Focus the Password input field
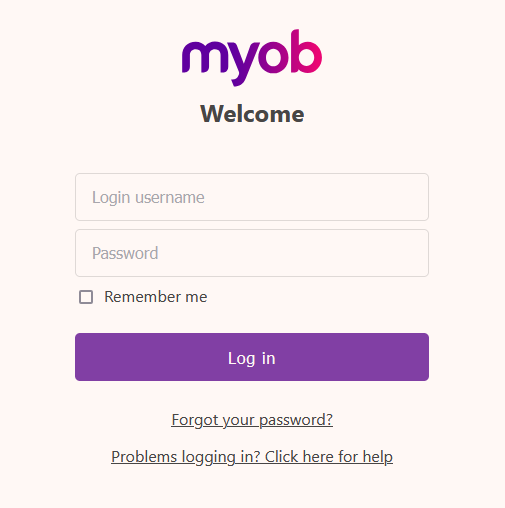This screenshot has height=508, width=505. 252,253
